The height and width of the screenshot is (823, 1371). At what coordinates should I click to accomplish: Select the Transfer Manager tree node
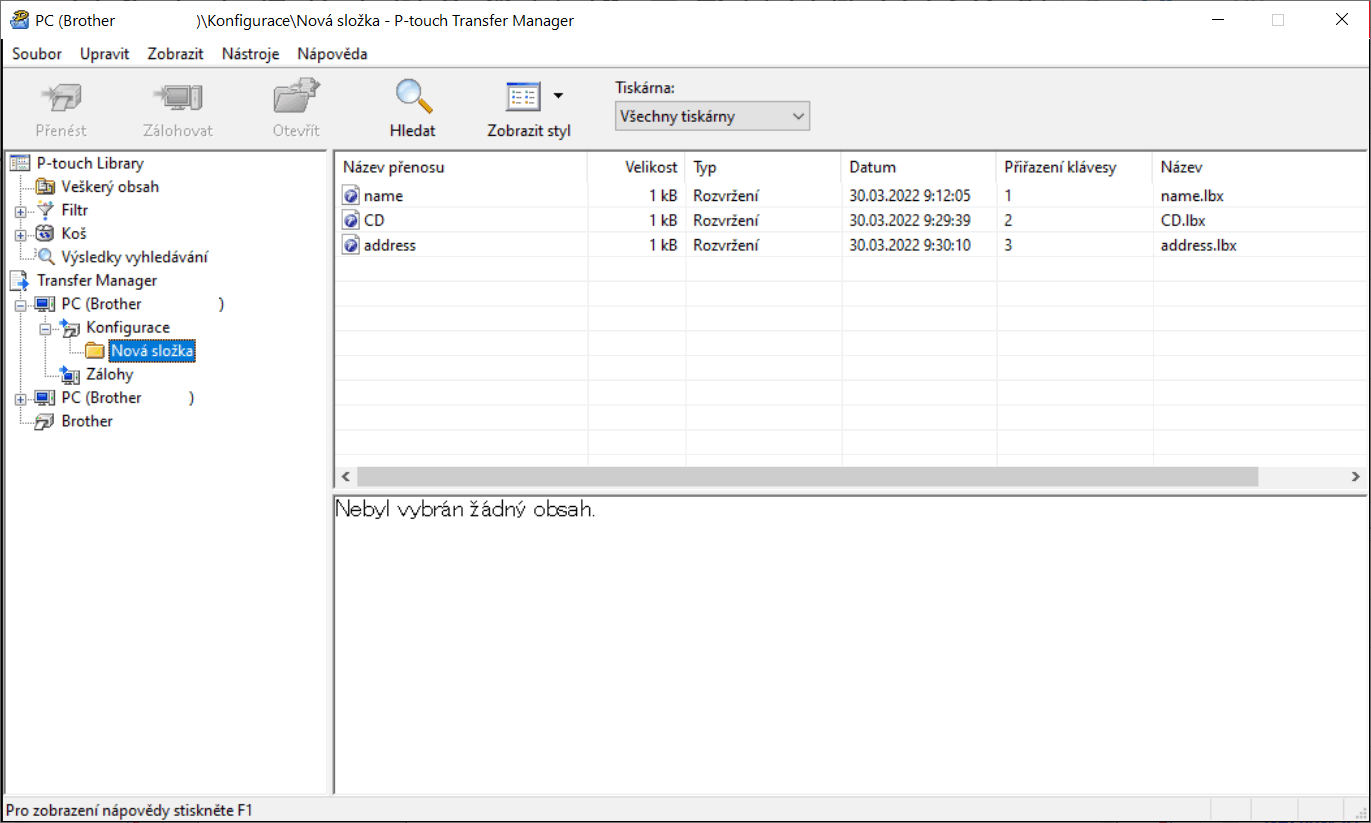click(x=97, y=280)
